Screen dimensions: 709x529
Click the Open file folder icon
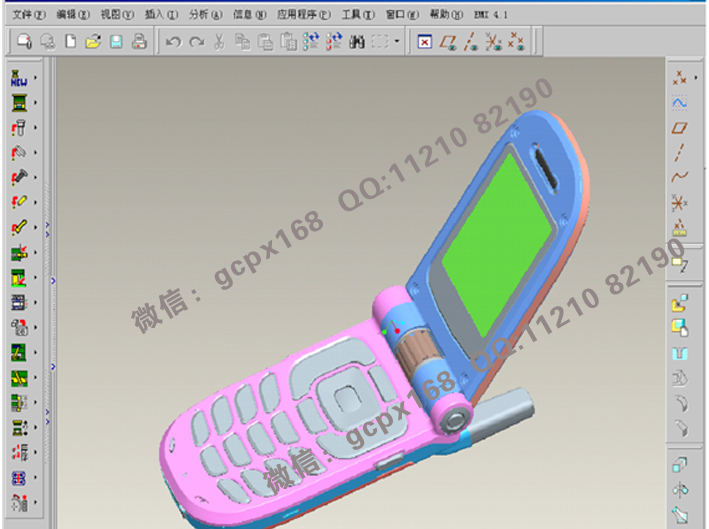93,42
